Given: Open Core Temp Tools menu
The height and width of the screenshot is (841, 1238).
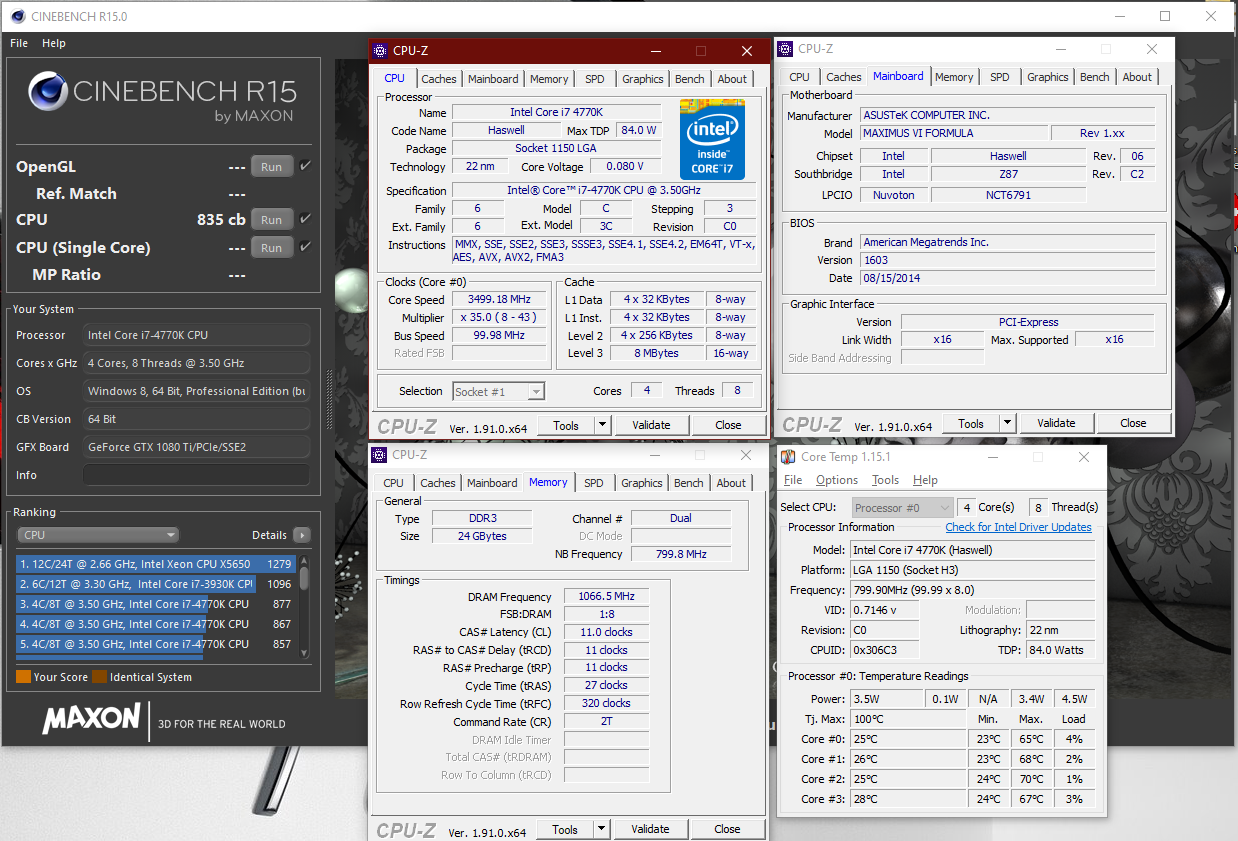Looking at the screenshot, I should (x=885, y=480).
